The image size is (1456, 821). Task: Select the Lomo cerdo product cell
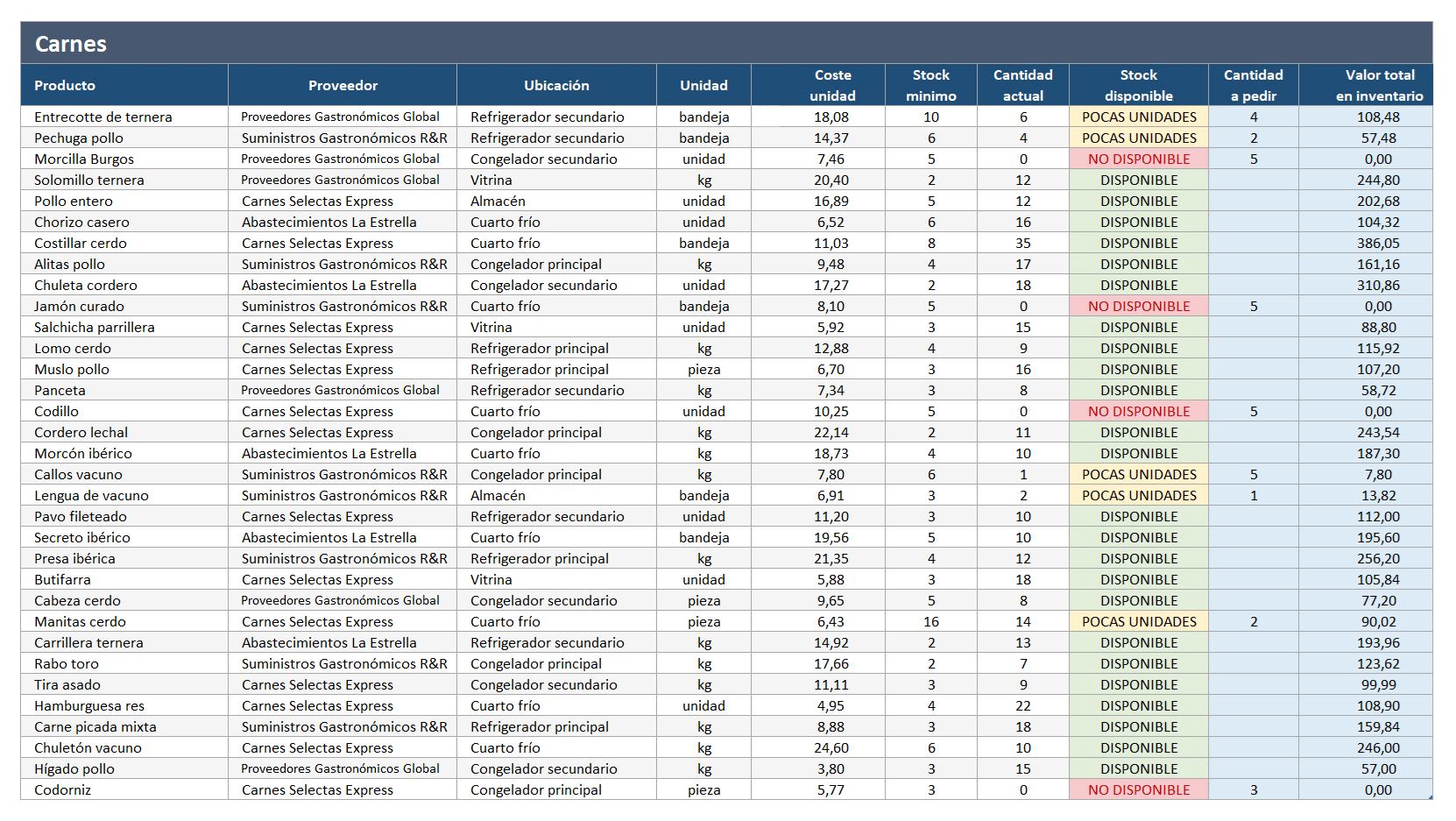124,348
